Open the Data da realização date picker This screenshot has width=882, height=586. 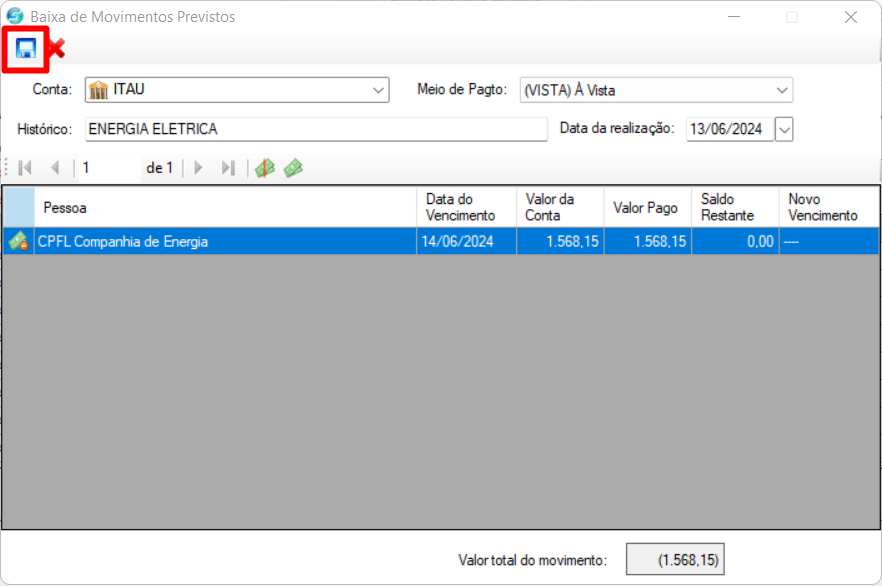(784, 129)
